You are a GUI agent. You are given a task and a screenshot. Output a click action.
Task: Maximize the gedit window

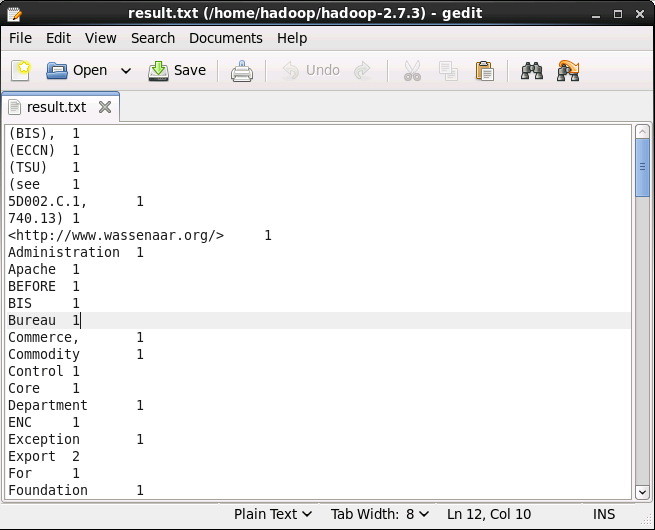[x=618, y=14]
